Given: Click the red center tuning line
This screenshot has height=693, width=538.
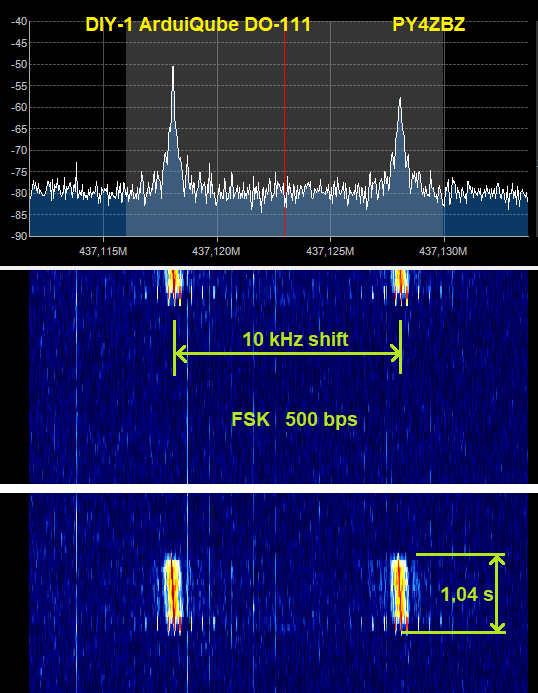Looking at the screenshot, I should (284, 128).
